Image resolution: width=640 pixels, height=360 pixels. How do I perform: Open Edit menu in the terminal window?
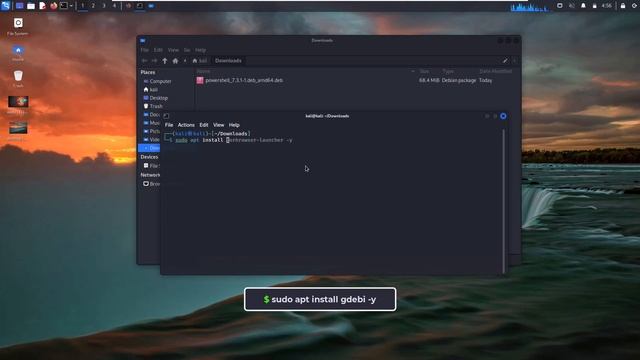[204, 125]
